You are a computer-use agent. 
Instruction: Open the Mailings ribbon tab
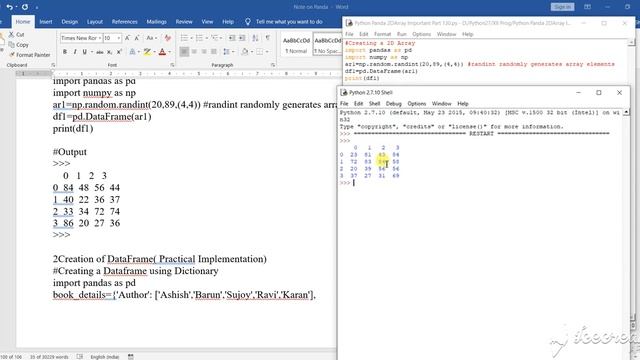(x=156, y=22)
